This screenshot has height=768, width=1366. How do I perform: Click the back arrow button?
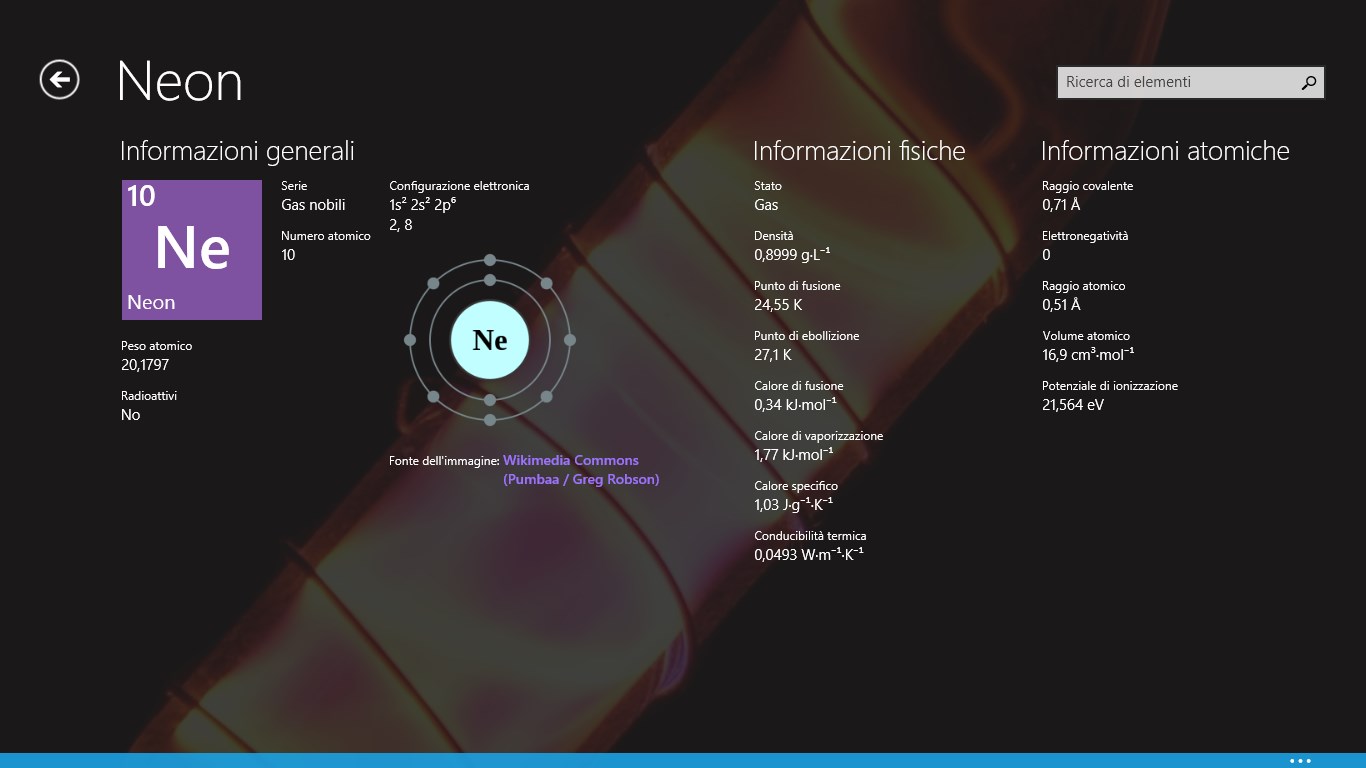59,80
